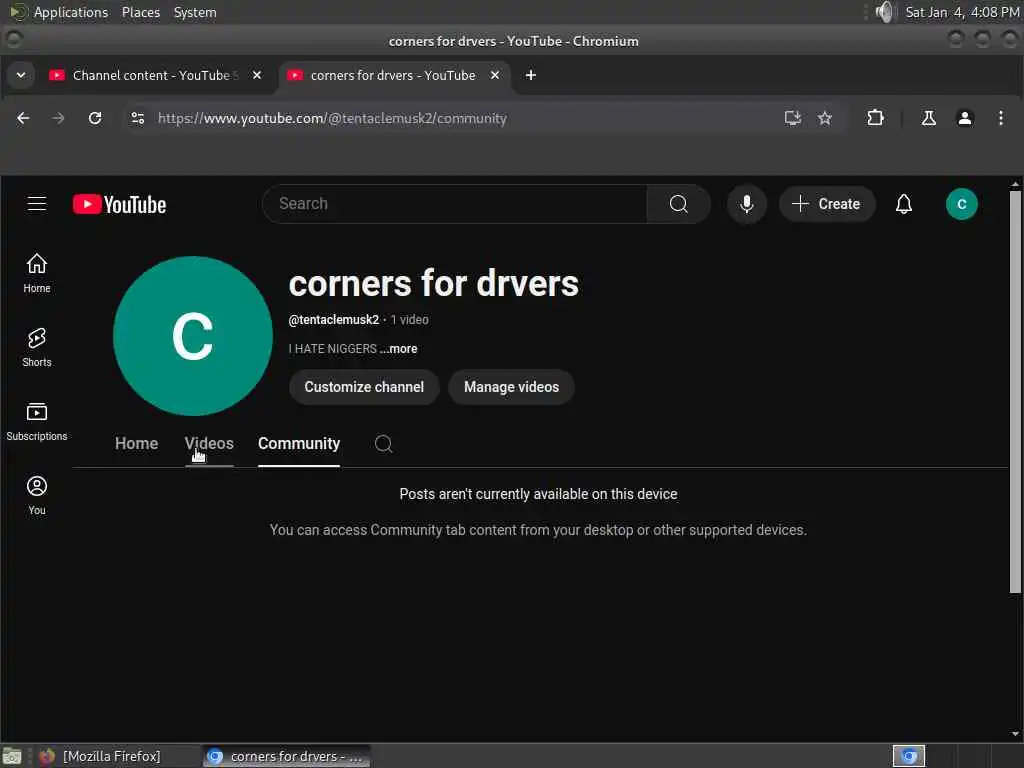
Task: Open the Chromium profile icon
Action: click(x=965, y=118)
